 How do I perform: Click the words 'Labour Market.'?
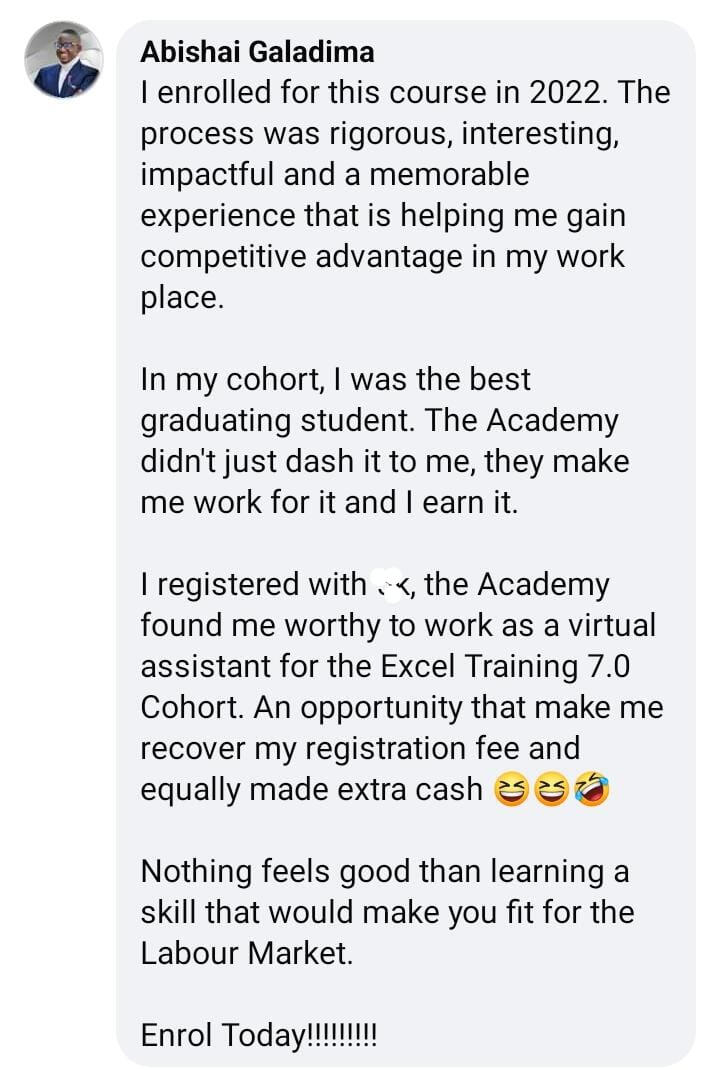click(x=247, y=953)
